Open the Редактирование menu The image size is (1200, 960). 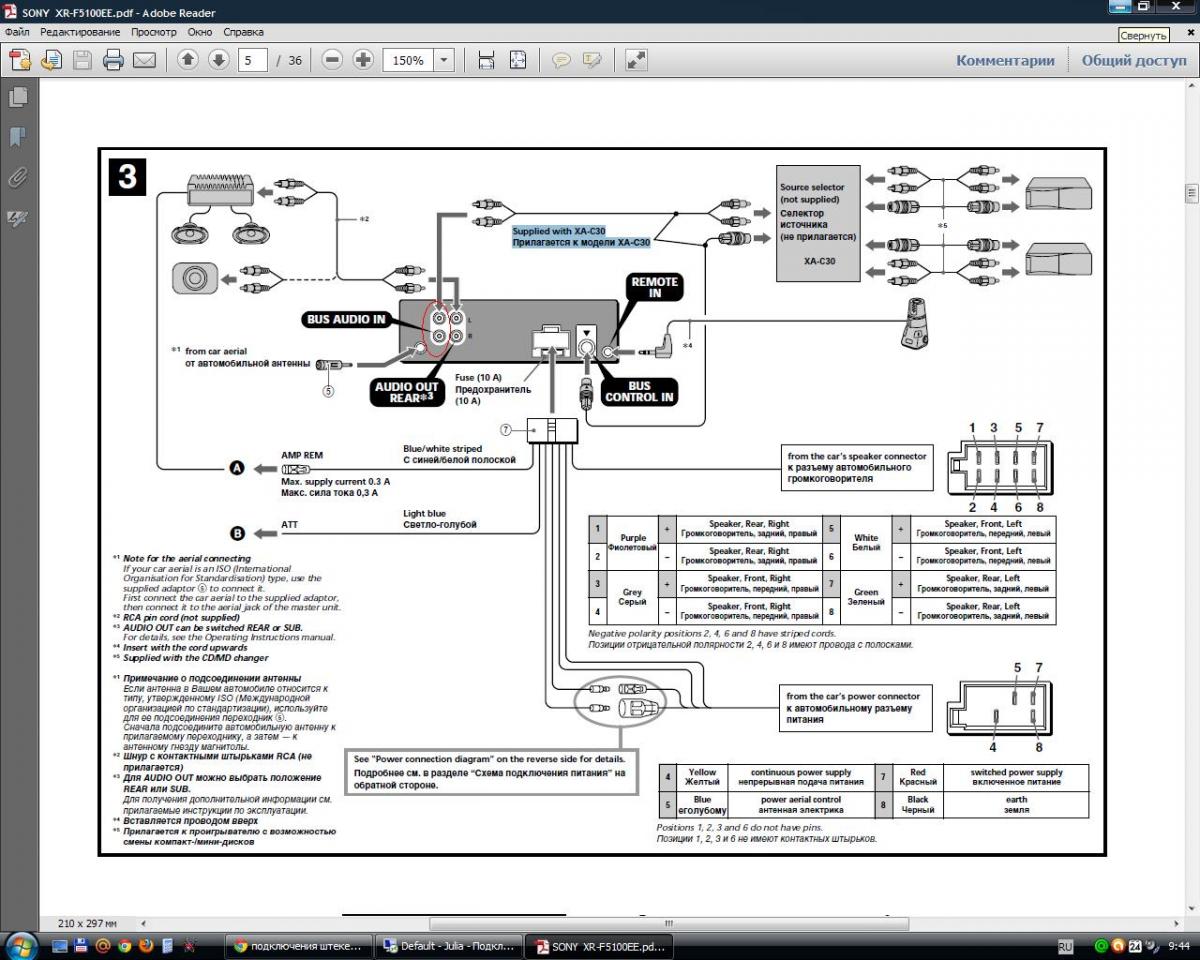click(79, 32)
